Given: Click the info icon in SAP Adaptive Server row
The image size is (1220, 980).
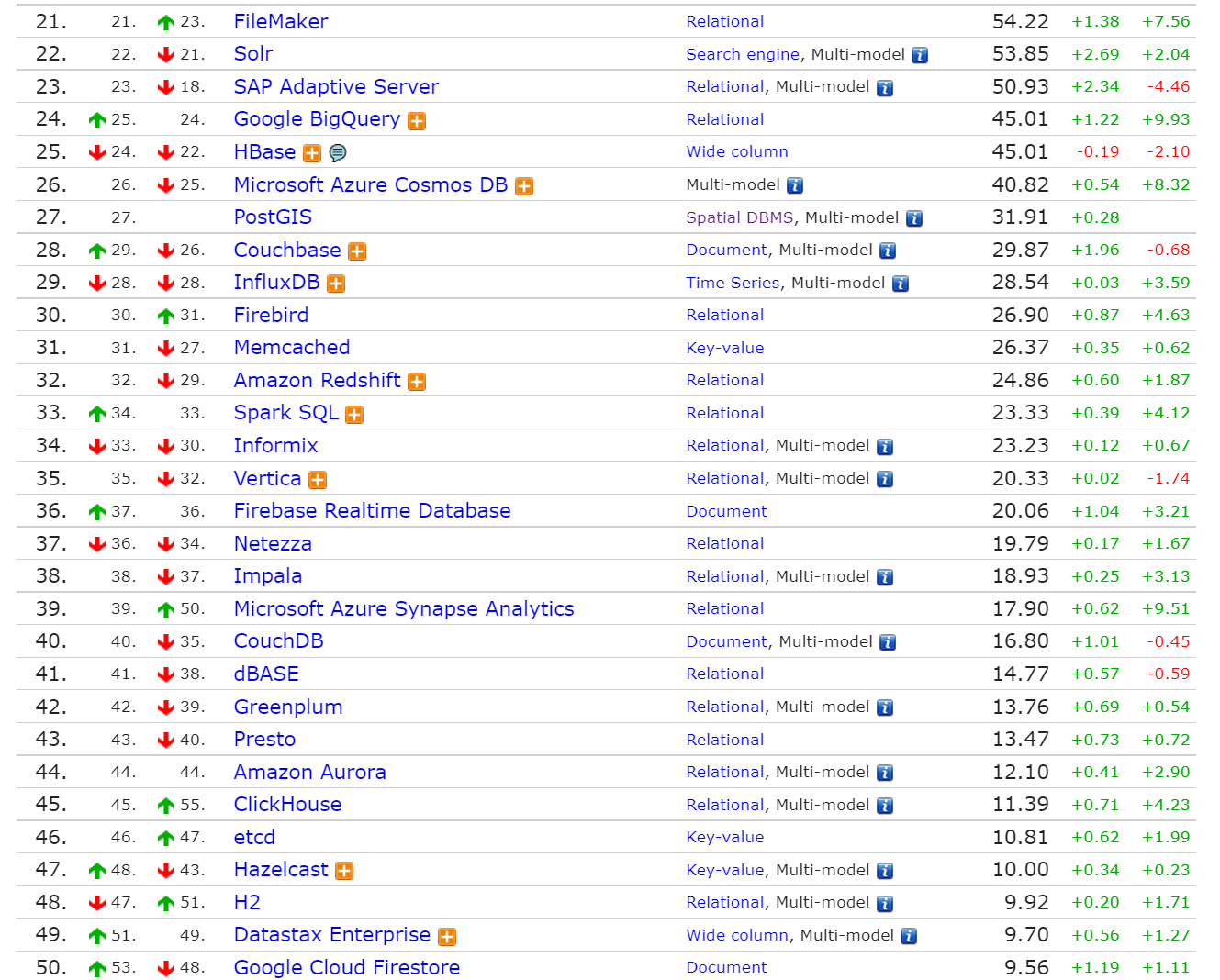Looking at the screenshot, I should pos(885,88).
